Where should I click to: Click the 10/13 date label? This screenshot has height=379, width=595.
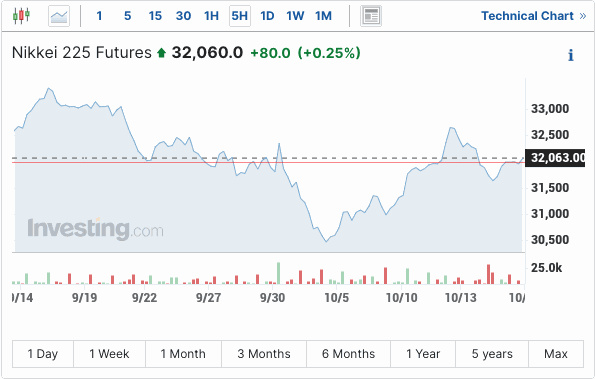(x=461, y=298)
